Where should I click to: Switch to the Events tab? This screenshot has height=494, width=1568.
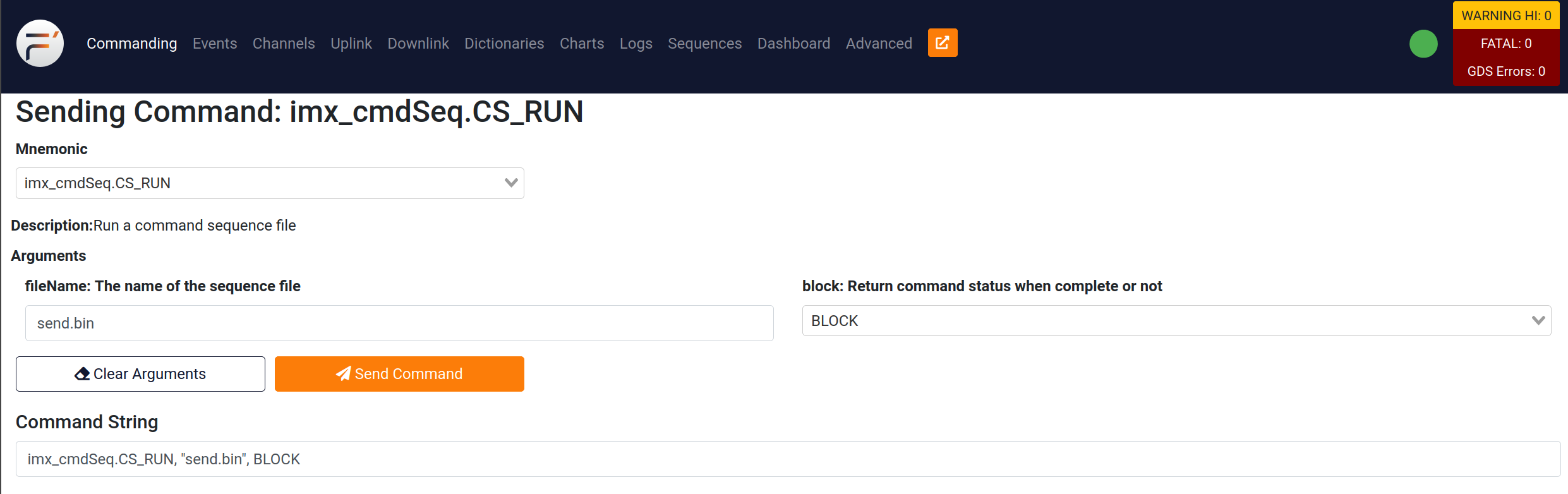(x=215, y=44)
